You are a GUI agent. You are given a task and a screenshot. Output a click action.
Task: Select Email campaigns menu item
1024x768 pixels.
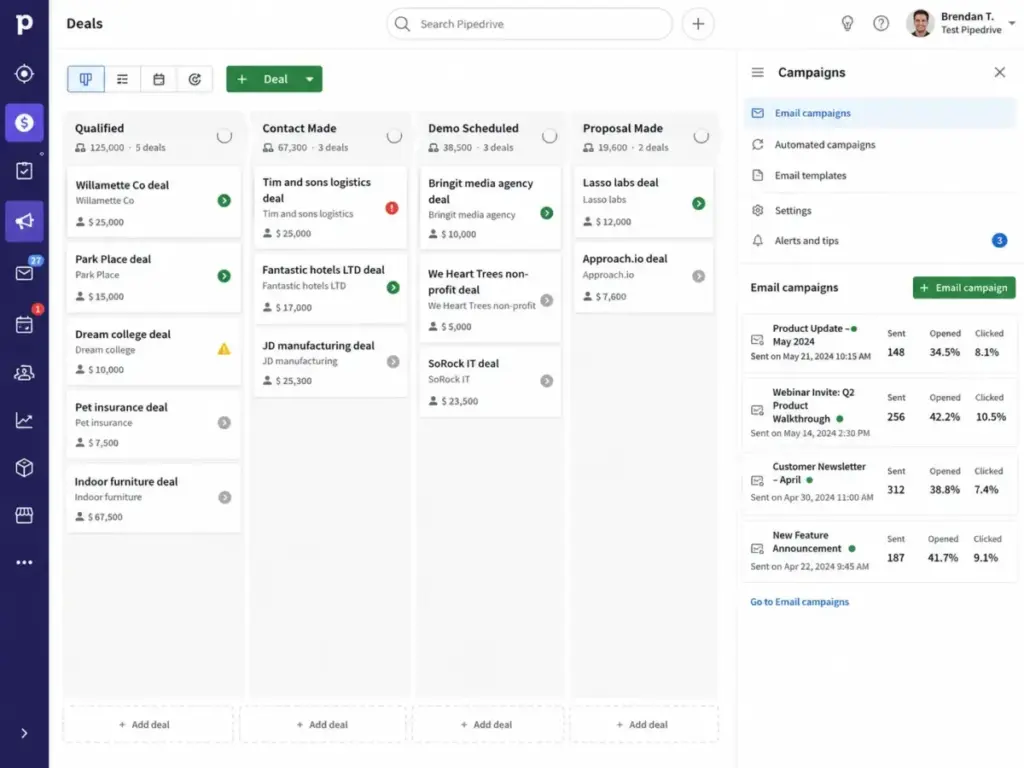tap(880, 113)
